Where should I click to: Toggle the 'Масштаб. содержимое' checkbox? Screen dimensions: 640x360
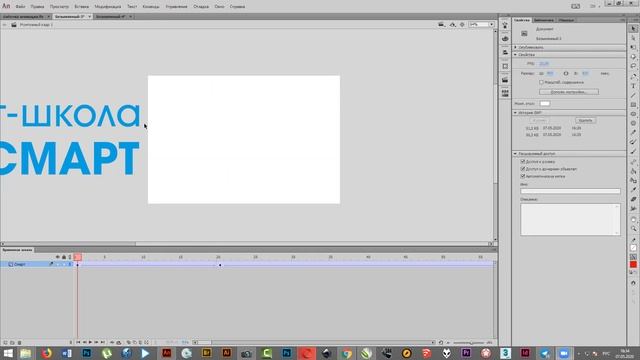tap(541, 82)
